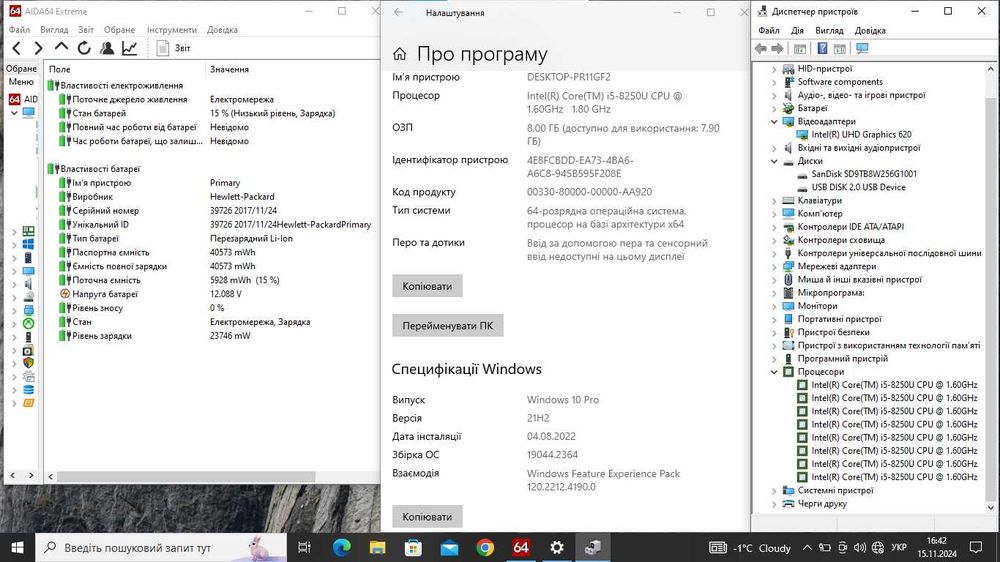Select Монітори category
The height and width of the screenshot is (562, 1000).
click(x=817, y=306)
